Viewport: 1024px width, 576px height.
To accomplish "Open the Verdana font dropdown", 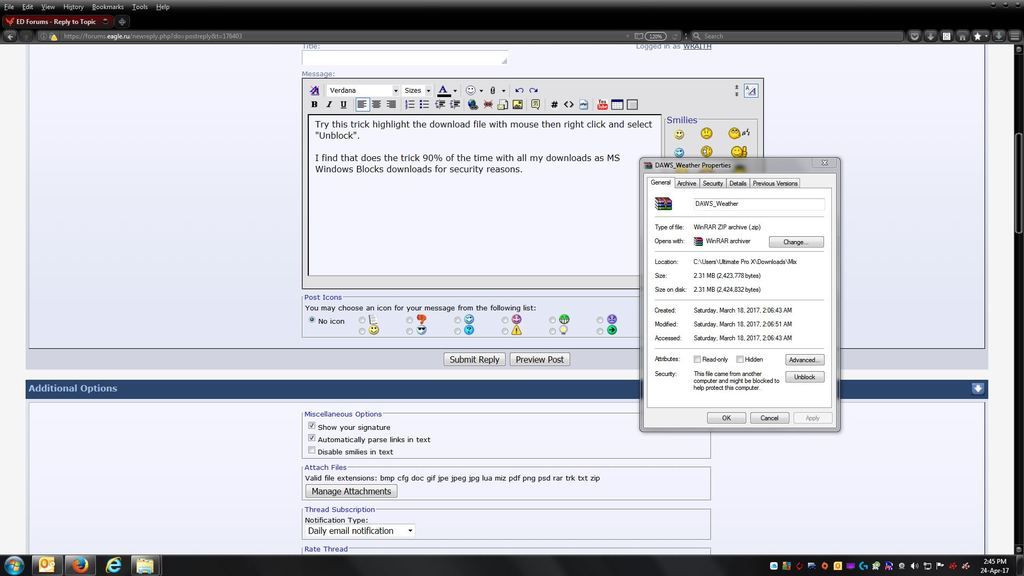I will click(363, 90).
